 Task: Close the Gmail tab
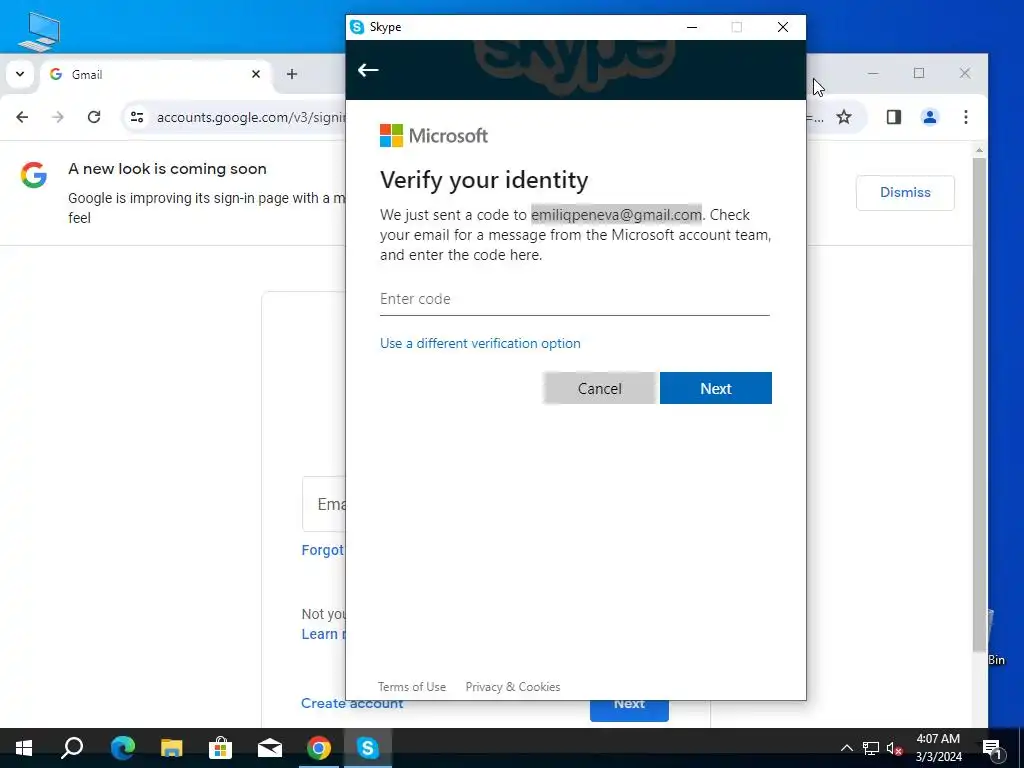(256, 74)
